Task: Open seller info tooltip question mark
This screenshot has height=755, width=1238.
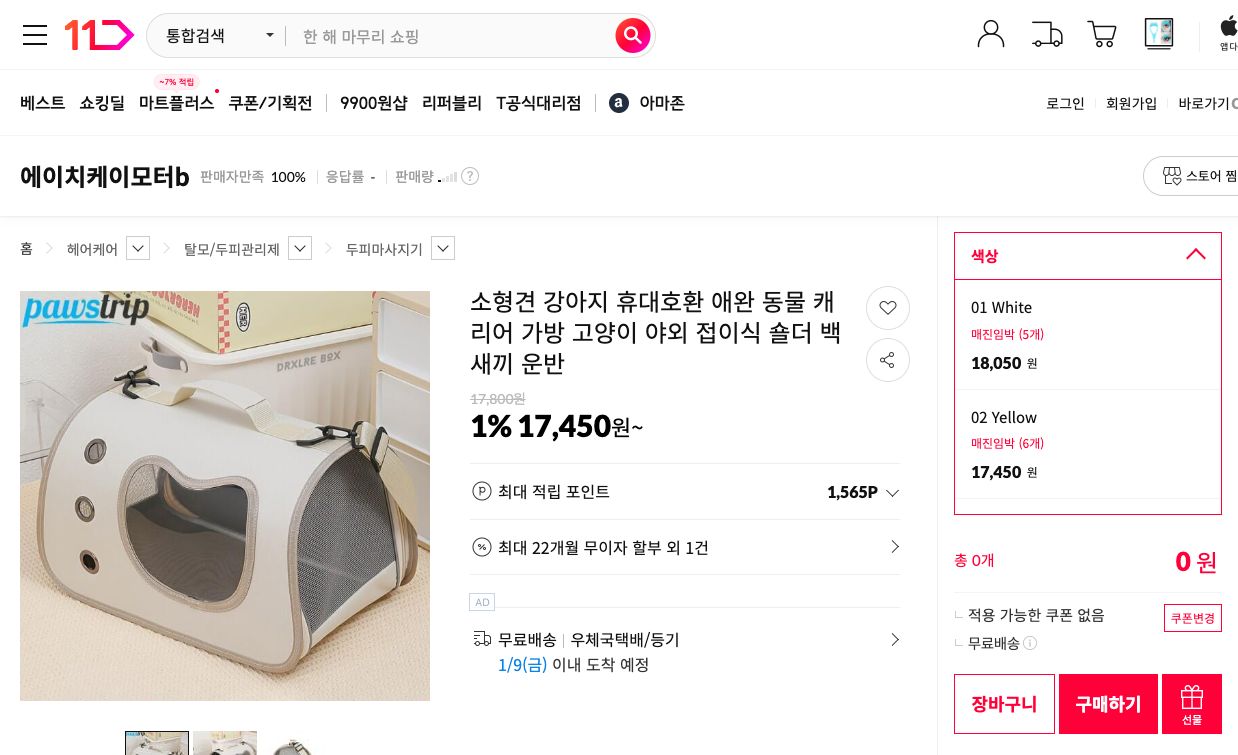Action: coord(470,176)
